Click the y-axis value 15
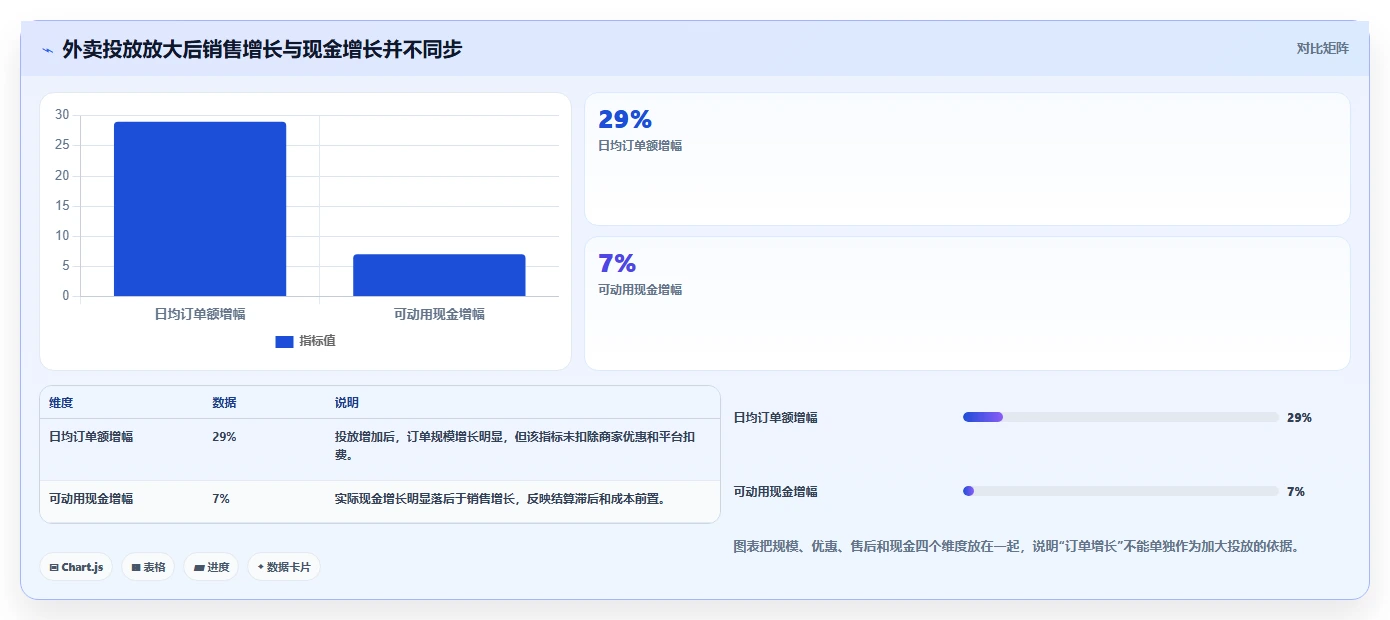The image size is (1390, 620). coord(62,206)
